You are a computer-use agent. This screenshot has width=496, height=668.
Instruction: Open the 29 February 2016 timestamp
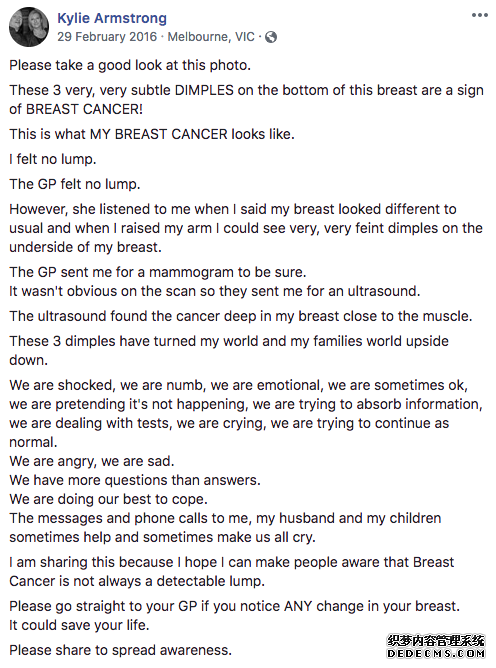point(107,37)
